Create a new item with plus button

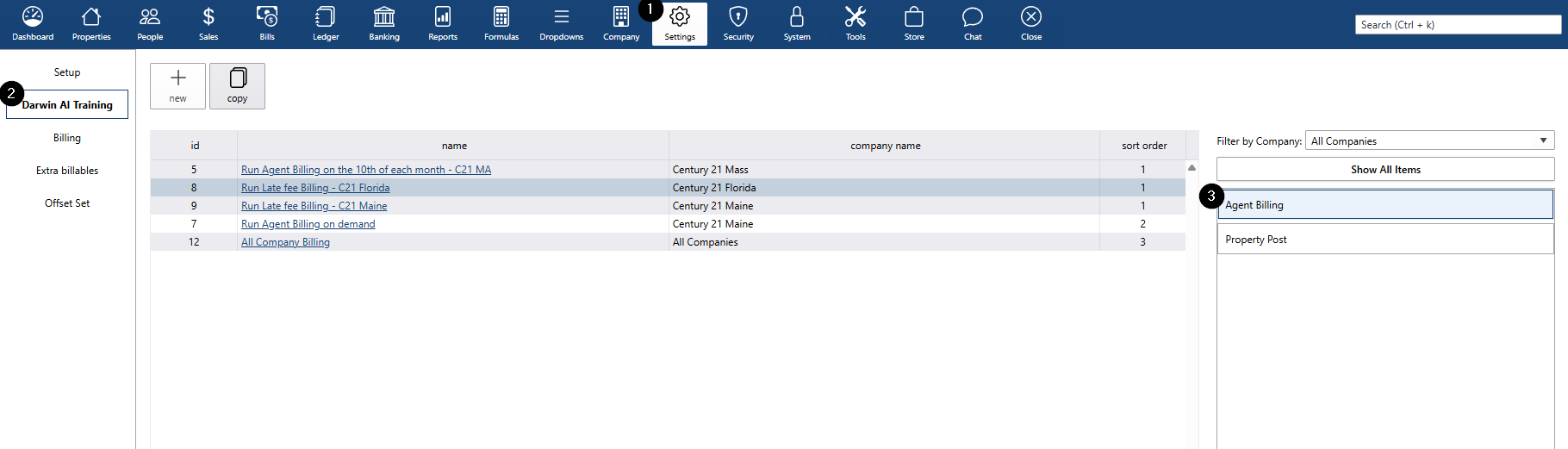coord(177,85)
